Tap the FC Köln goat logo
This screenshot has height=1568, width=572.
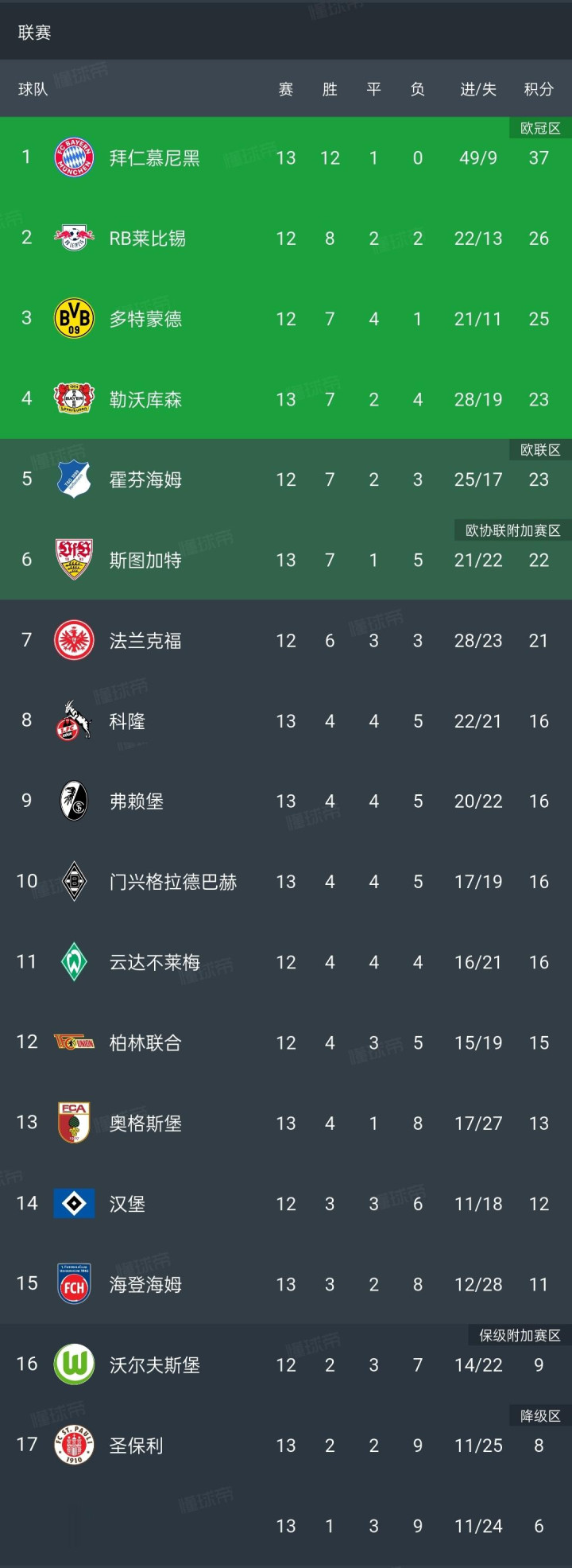(x=74, y=720)
